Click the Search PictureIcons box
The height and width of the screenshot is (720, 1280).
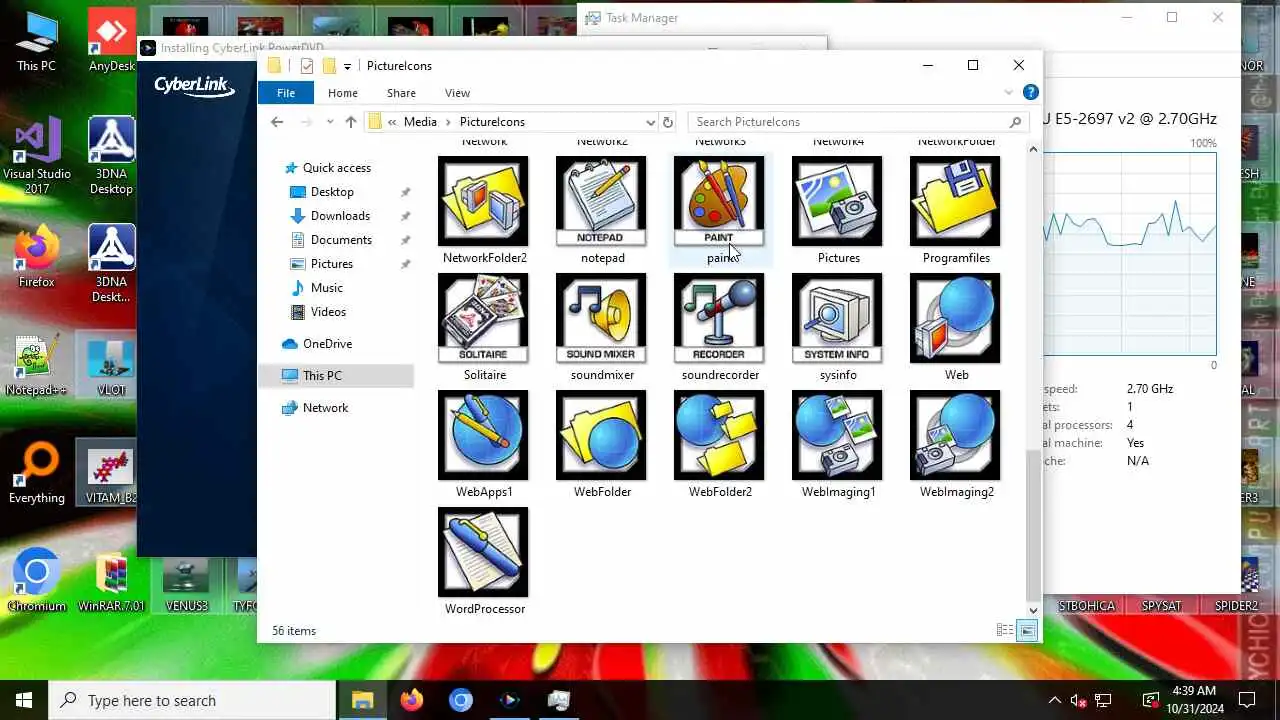[x=858, y=122]
